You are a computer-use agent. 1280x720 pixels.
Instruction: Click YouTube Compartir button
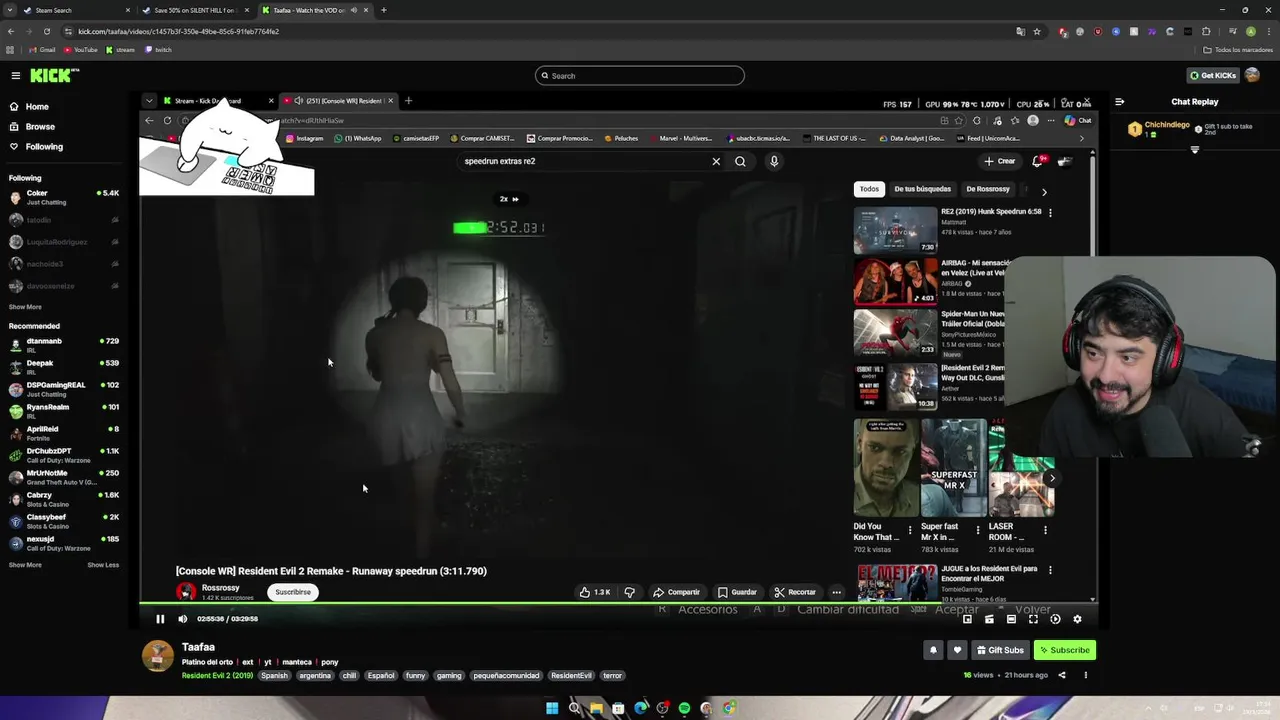[x=677, y=592]
